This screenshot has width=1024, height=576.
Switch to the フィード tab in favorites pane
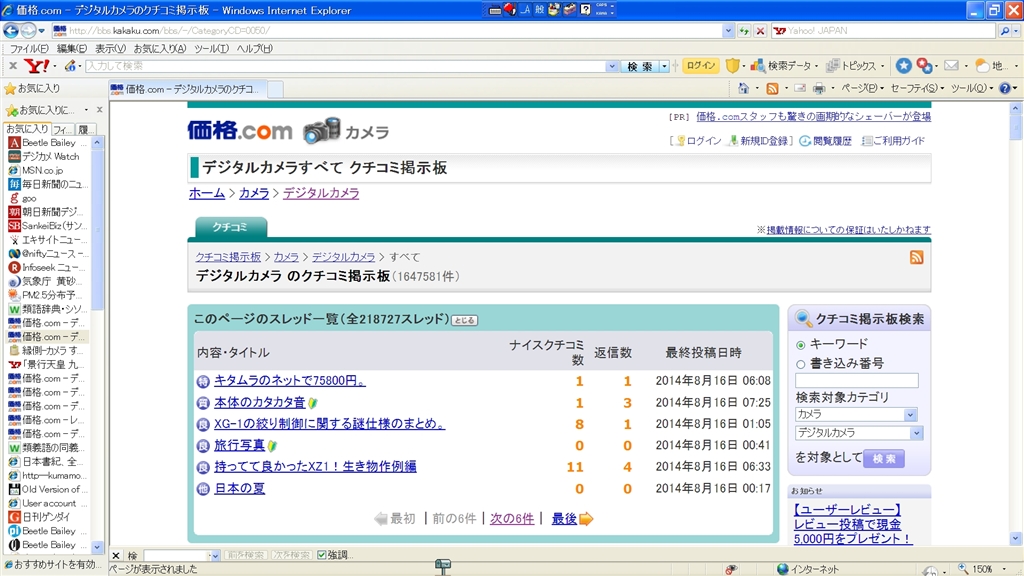pos(63,129)
